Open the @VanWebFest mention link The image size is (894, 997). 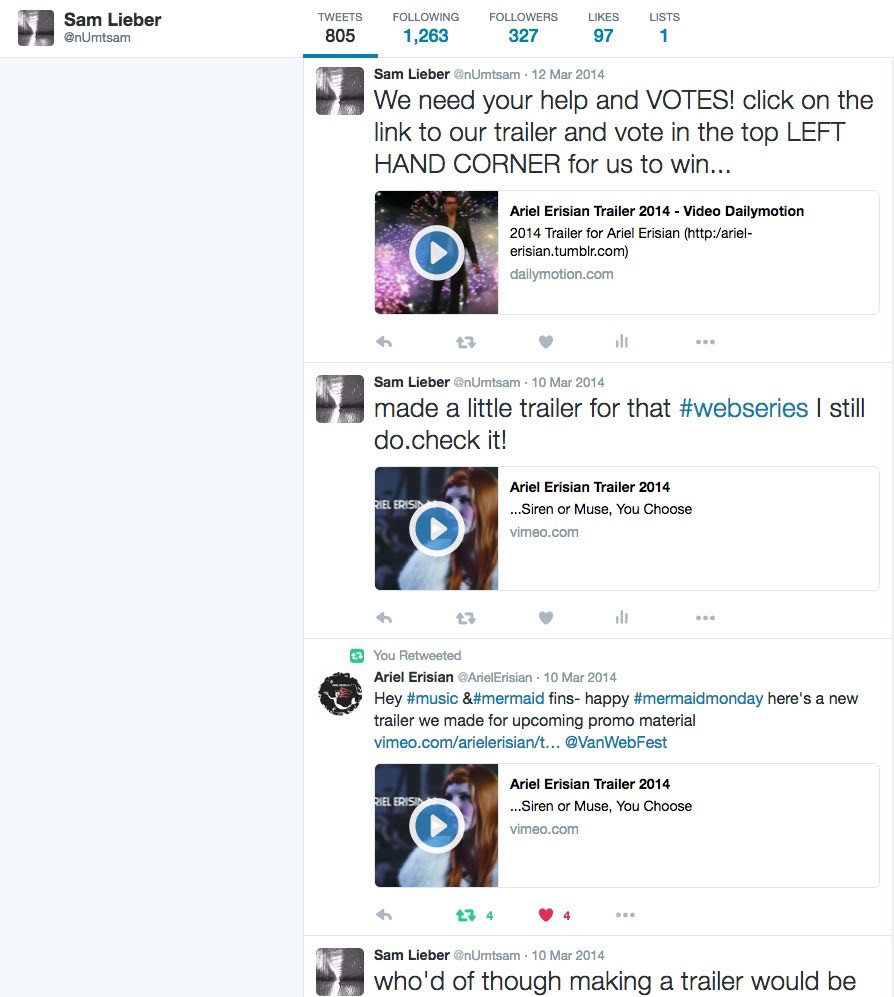click(x=615, y=743)
